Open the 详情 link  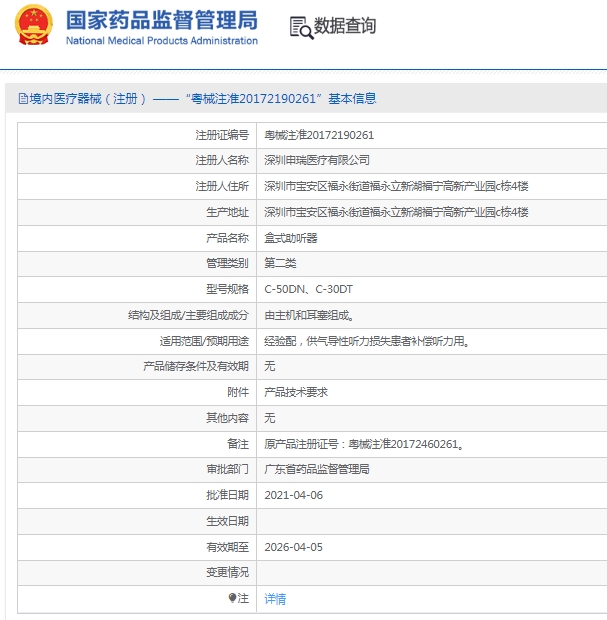(275, 599)
